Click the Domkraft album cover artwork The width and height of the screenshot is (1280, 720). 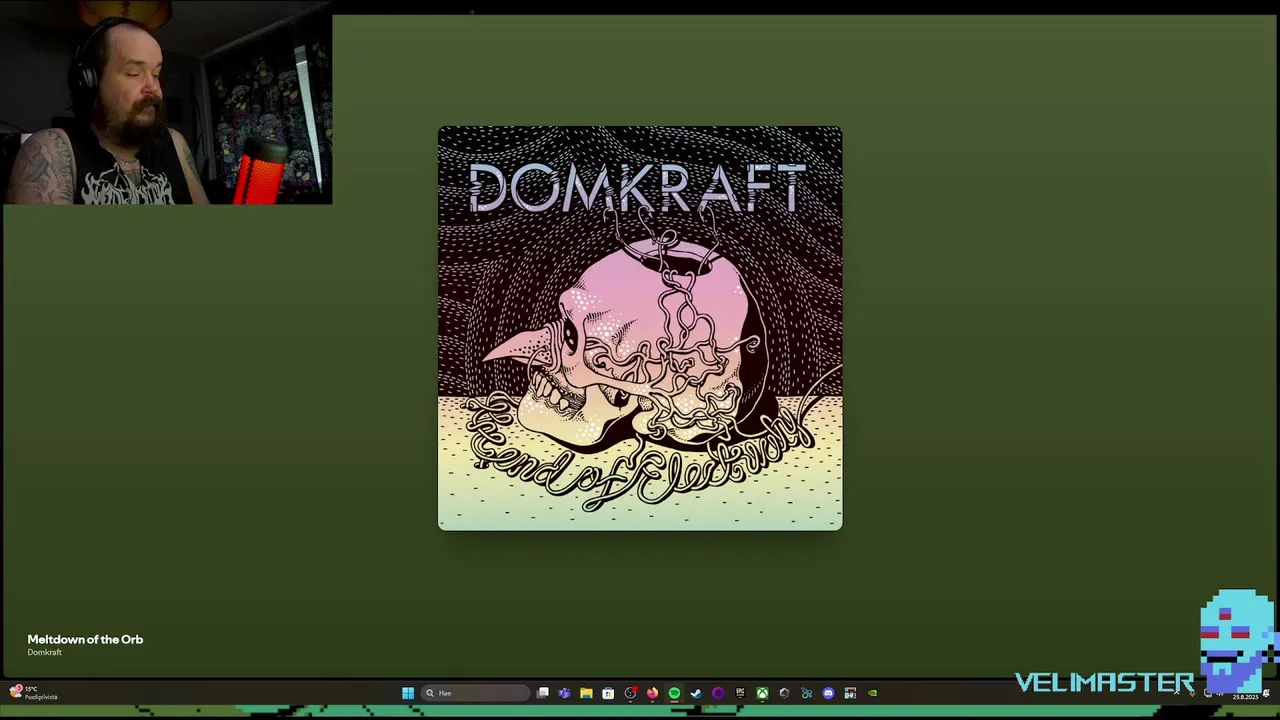coord(640,328)
